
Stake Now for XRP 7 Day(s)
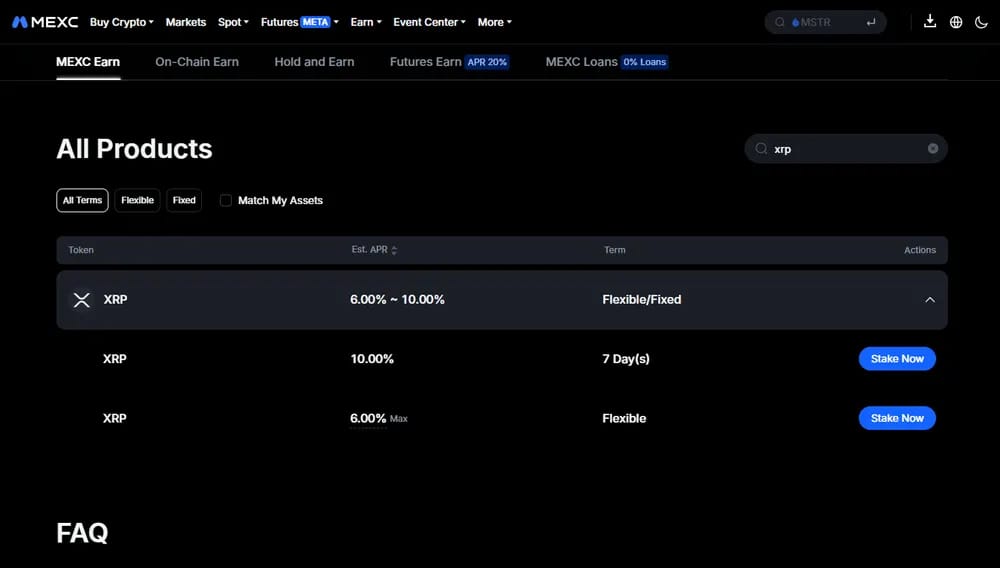[x=897, y=359]
